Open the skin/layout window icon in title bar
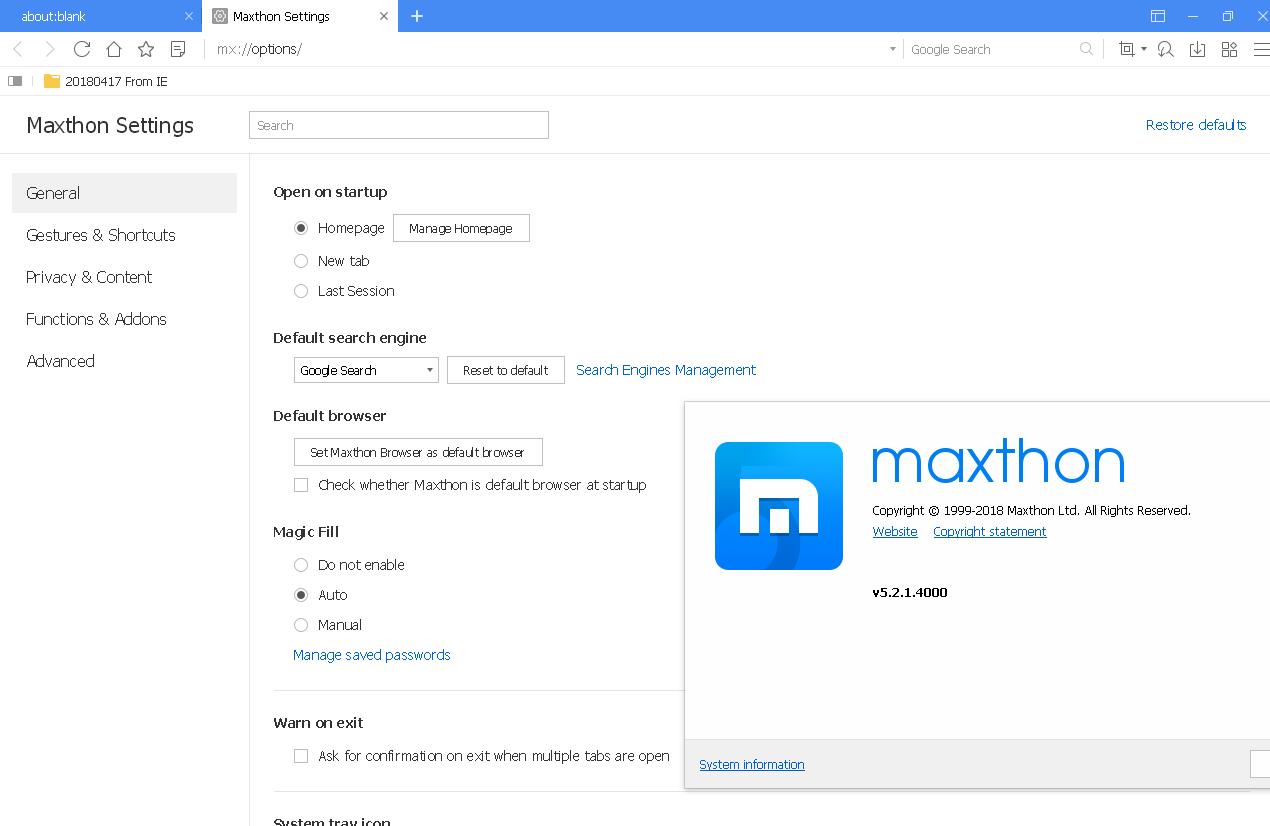 [x=1158, y=16]
